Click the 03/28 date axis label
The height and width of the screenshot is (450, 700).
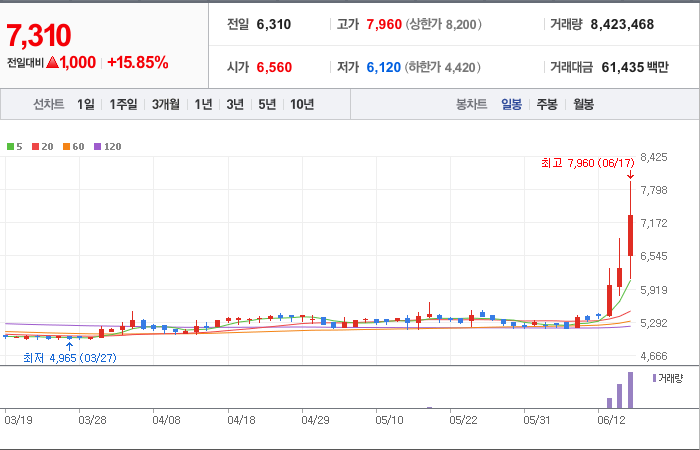click(x=92, y=420)
